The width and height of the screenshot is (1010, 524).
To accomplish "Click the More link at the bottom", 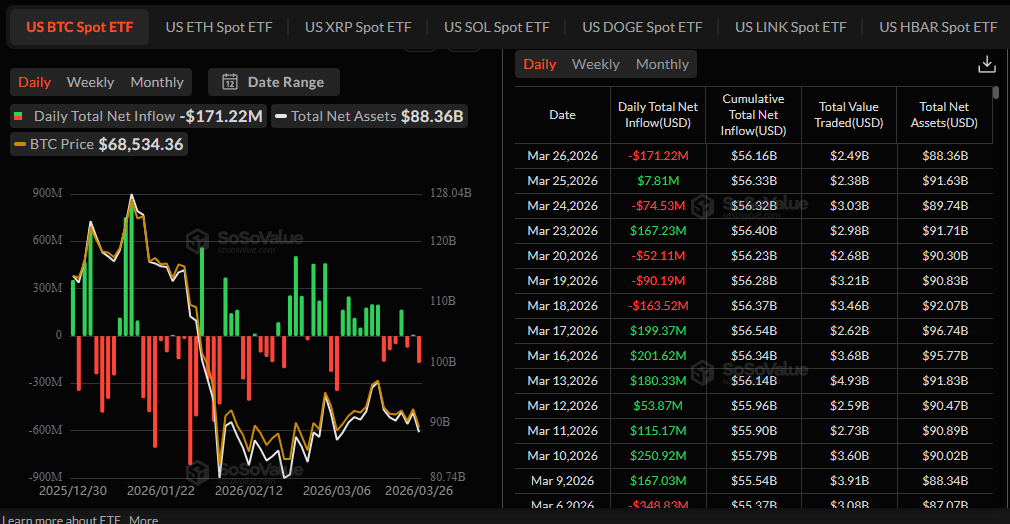I will coord(143,519).
